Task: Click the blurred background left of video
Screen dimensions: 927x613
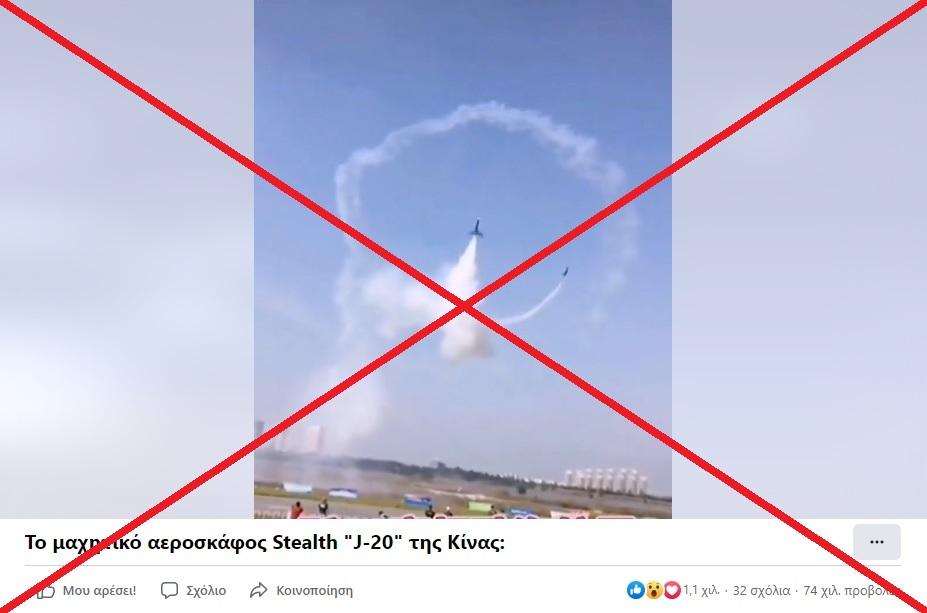Action: [x=127, y=259]
